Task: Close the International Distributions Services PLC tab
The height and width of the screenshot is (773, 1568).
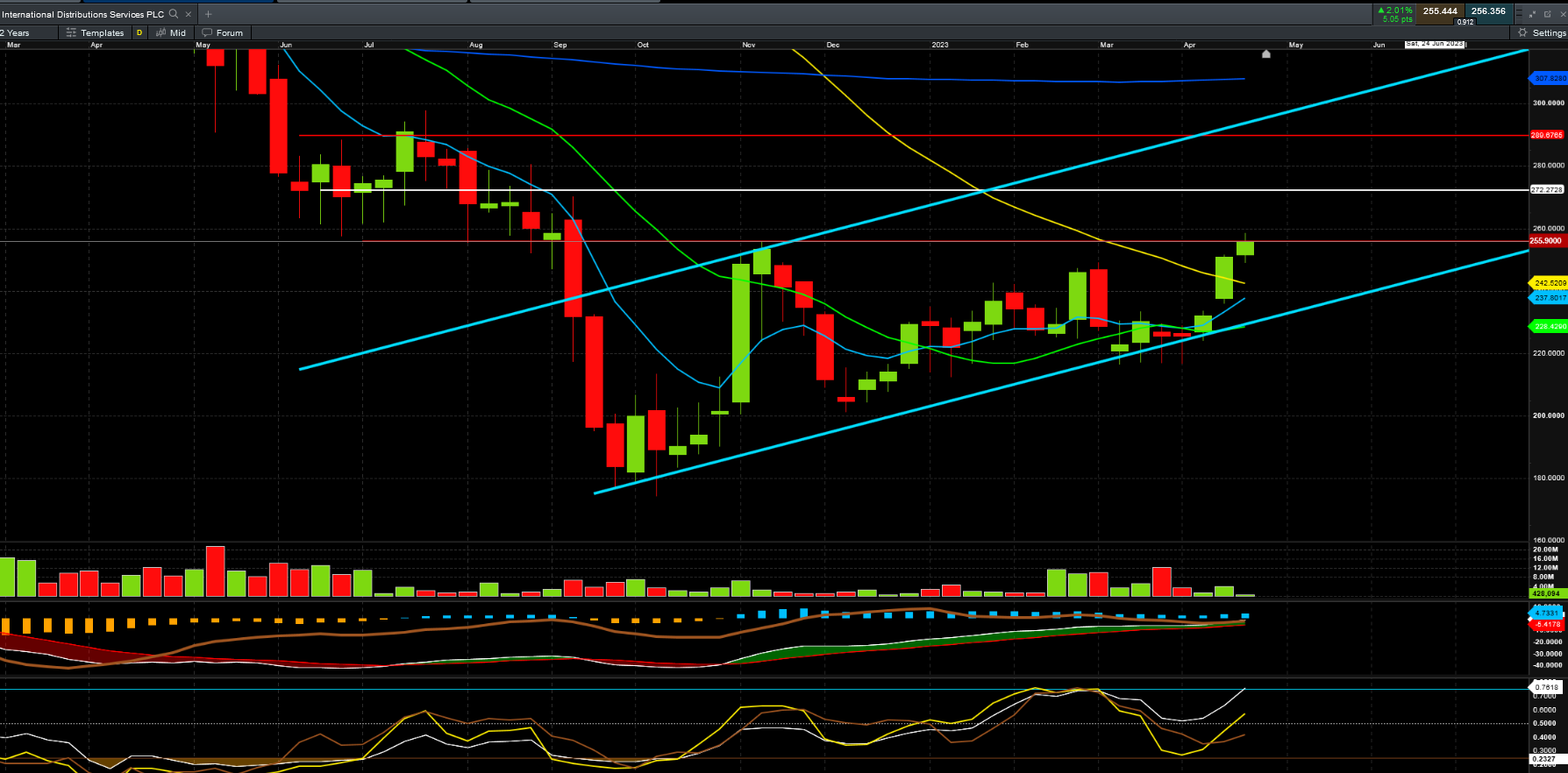Action: coord(189,14)
